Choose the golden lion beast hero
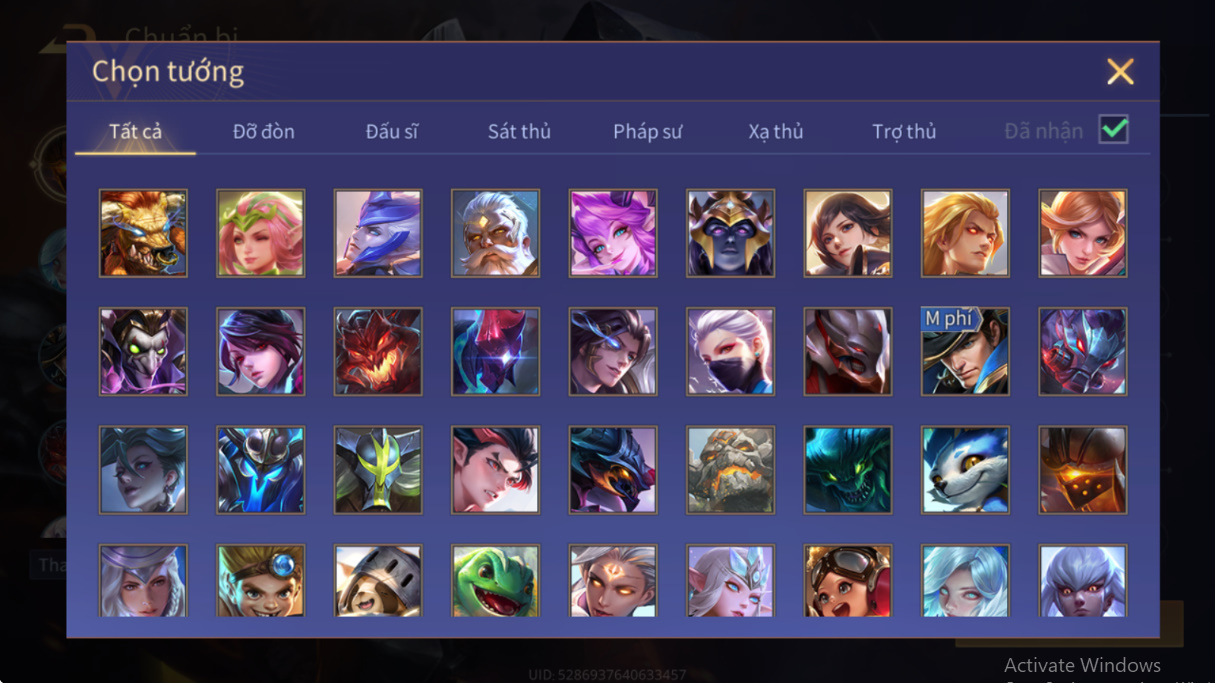The height and width of the screenshot is (683, 1215). tap(143, 233)
